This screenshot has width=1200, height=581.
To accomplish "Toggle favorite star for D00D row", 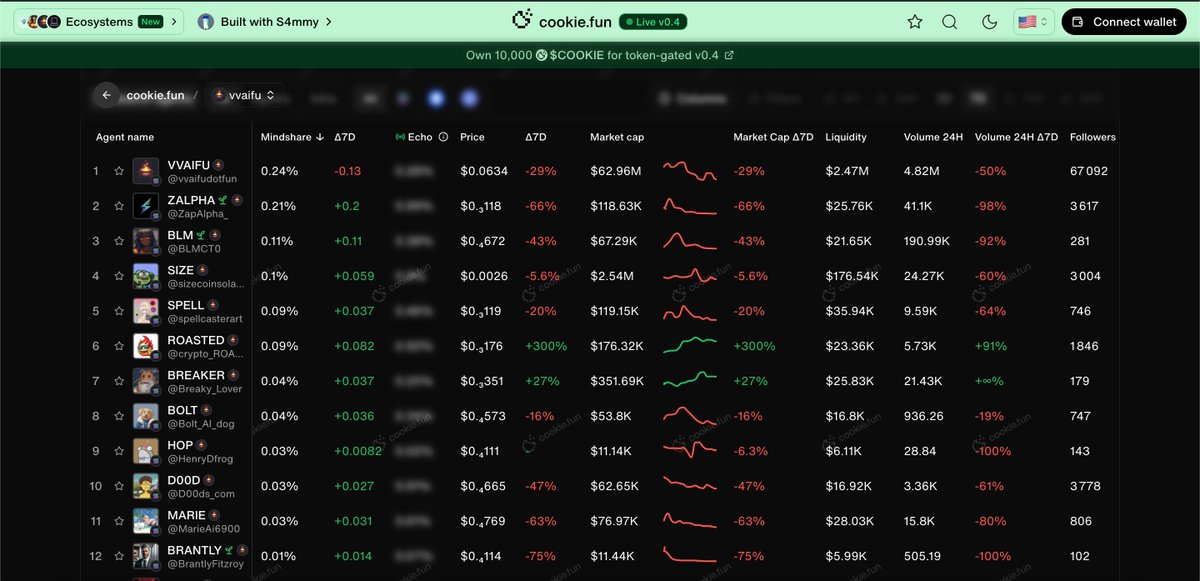I will pos(119,486).
